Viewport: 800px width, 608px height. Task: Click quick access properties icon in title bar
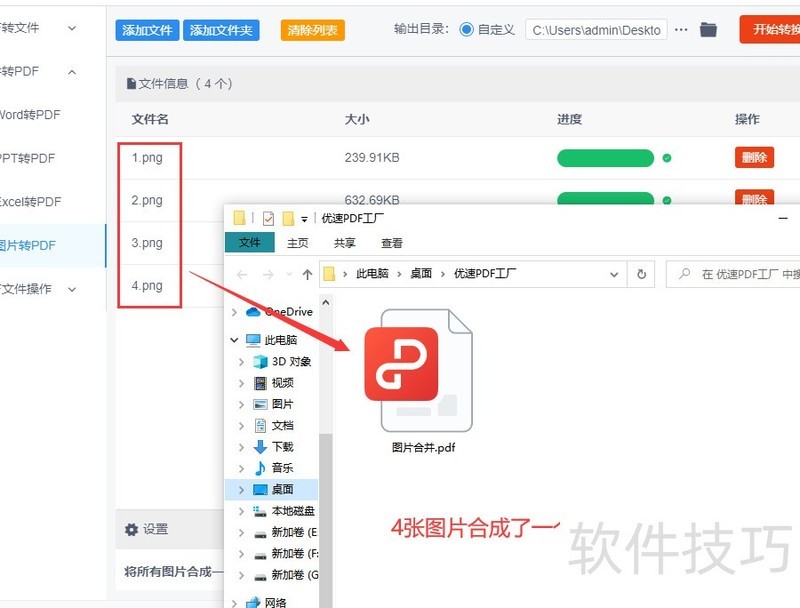[x=268, y=218]
